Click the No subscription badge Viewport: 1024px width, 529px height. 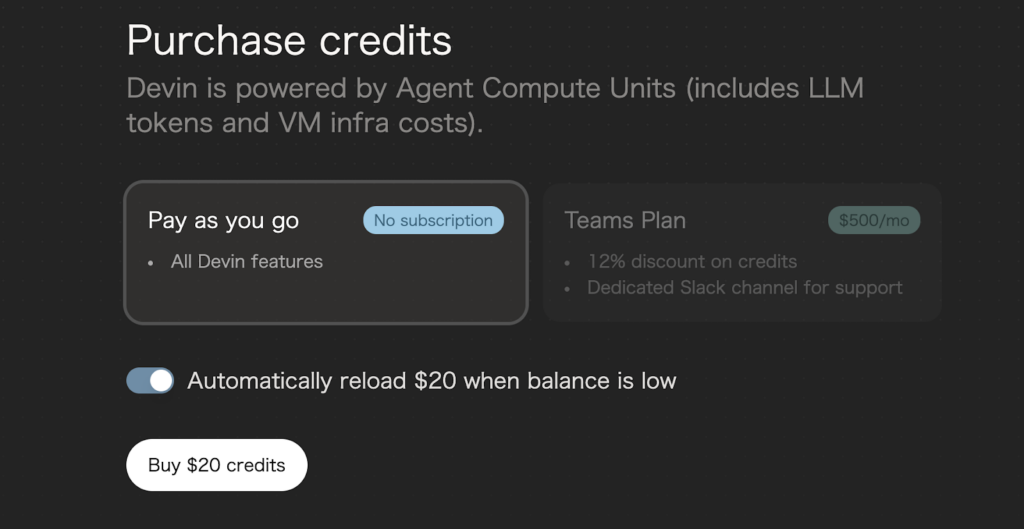pos(433,221)
